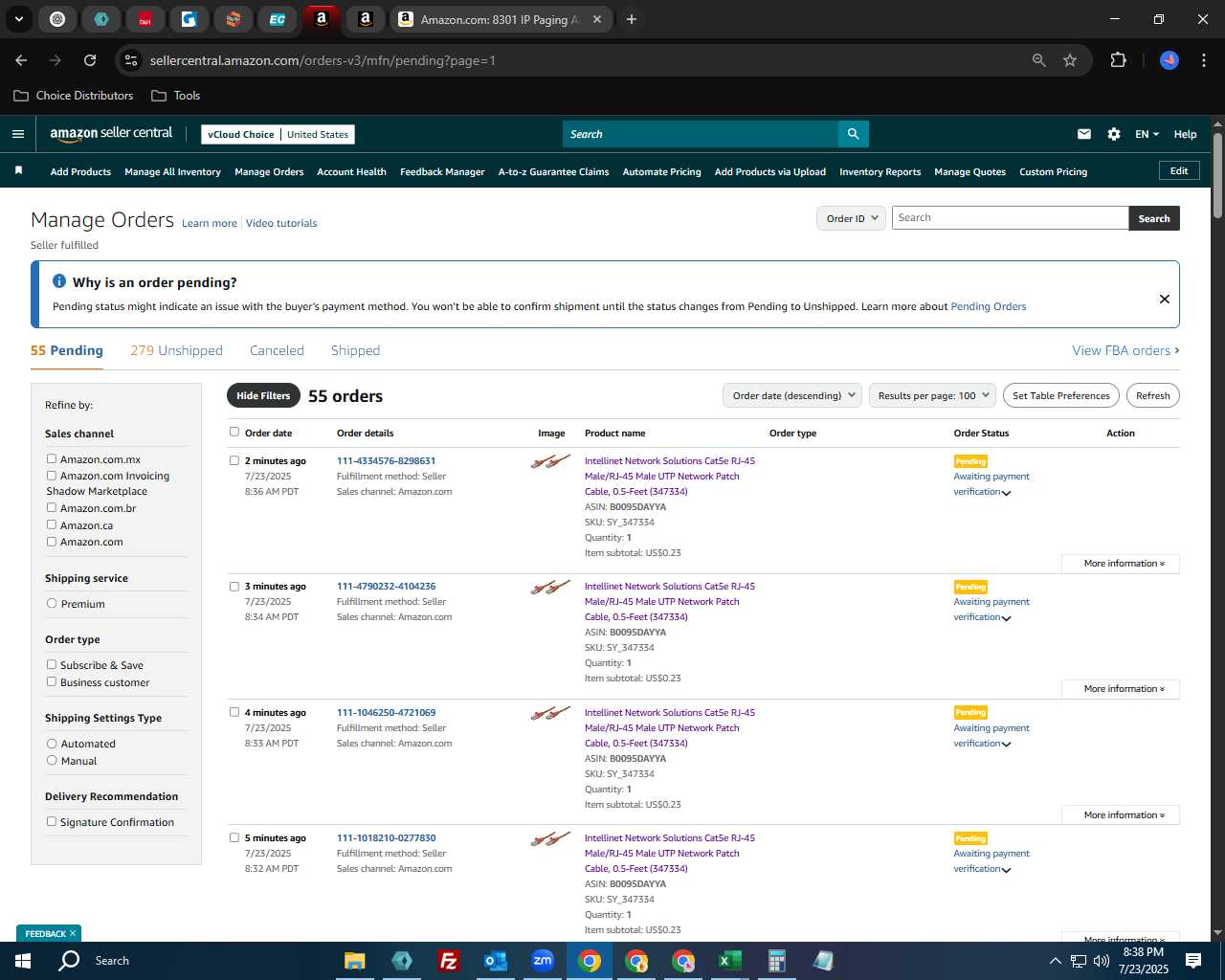Screen dimensions: 1225x980
Task: Open order link 111-1018210-0277830
Action: pyautogui.click(x=386, y=837)
